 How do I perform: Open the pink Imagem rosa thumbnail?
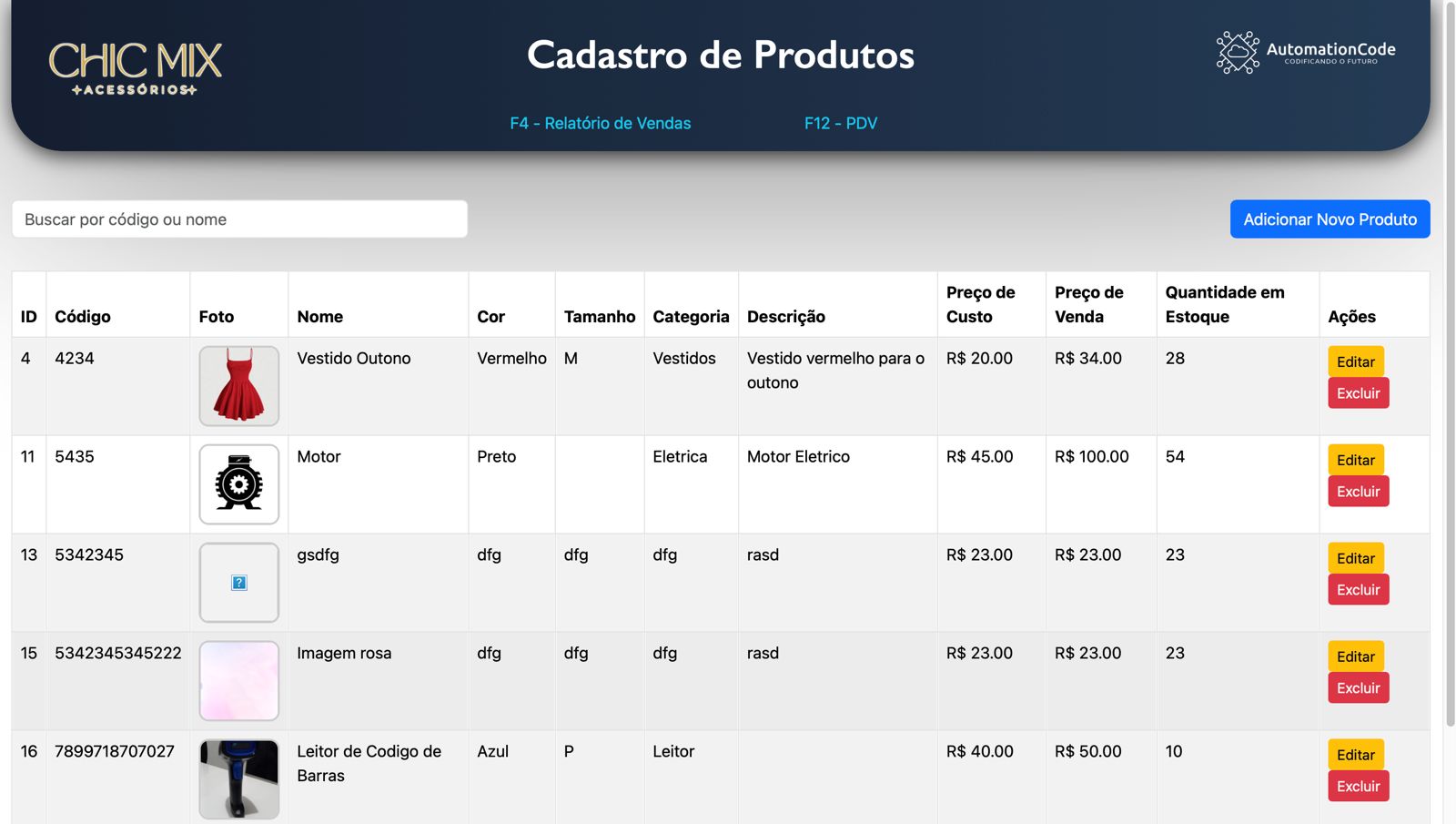click(x=239, y=681)
